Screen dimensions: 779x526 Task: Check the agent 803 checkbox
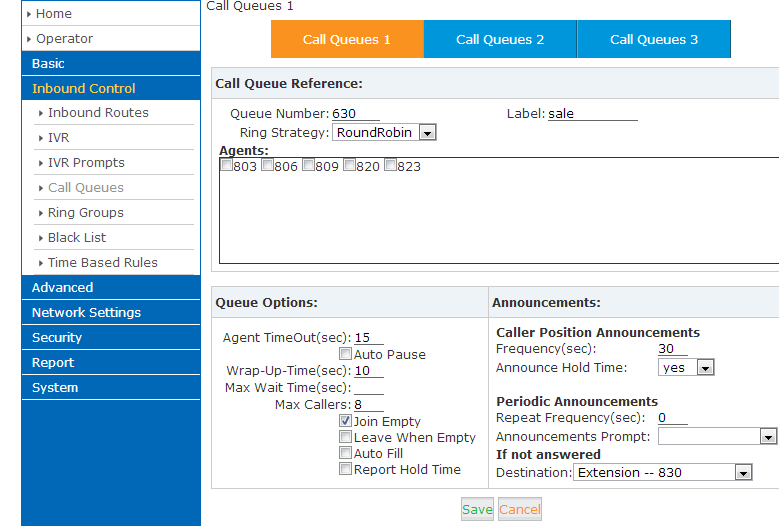(226, 166)
